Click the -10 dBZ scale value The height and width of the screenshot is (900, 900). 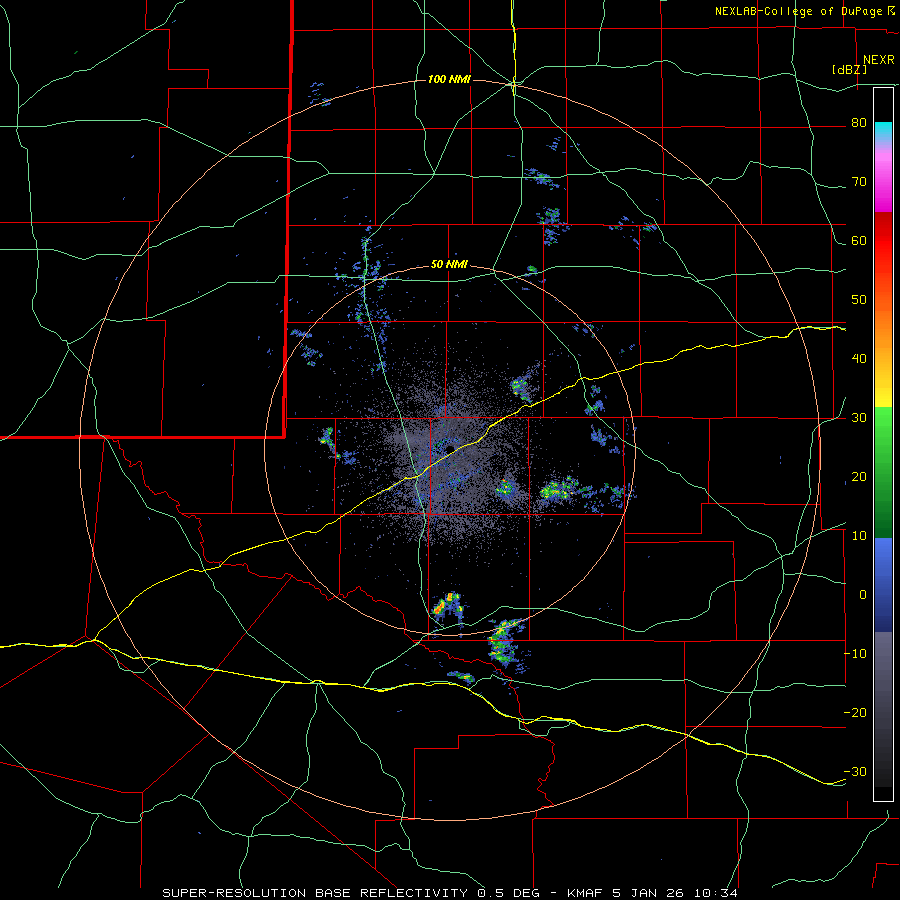(855, 654)
